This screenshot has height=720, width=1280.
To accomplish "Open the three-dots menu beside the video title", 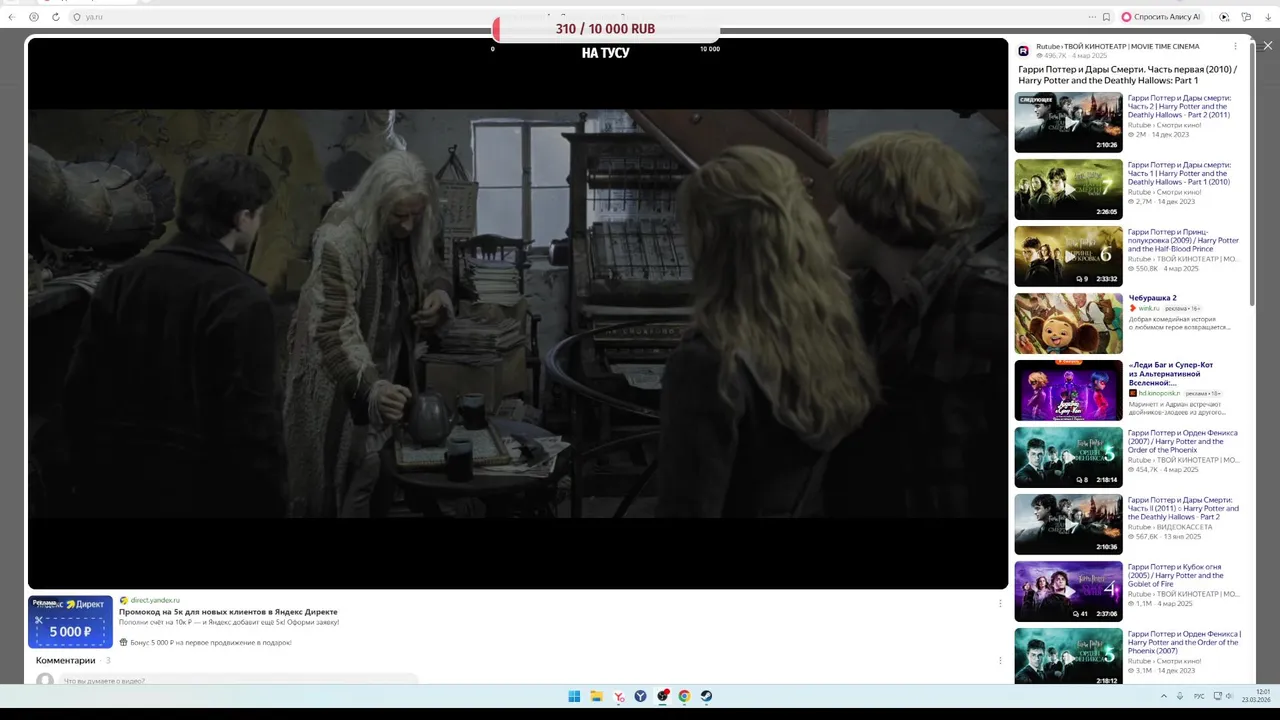I will pyautogui.click(x=1235, y=46).
